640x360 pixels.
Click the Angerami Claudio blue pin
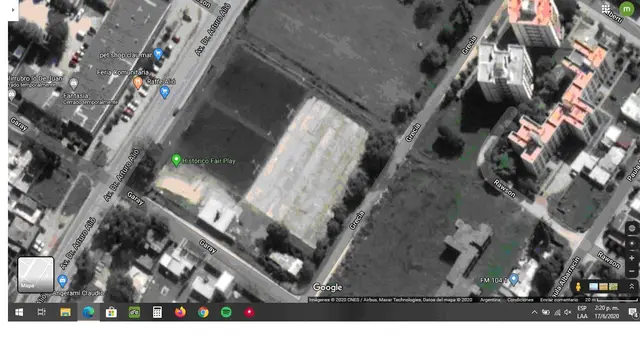tap(62, 281)
